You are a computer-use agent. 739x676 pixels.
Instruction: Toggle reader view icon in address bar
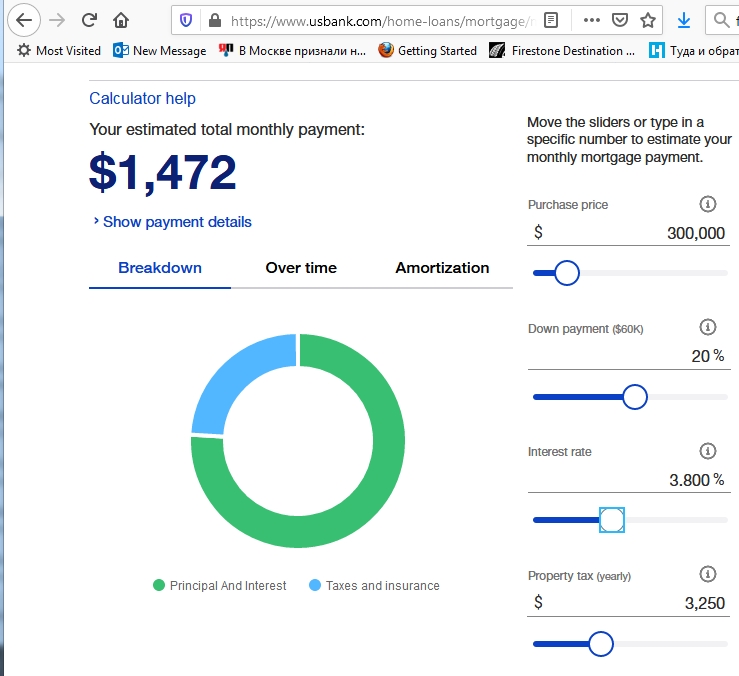tap(550, 20)
